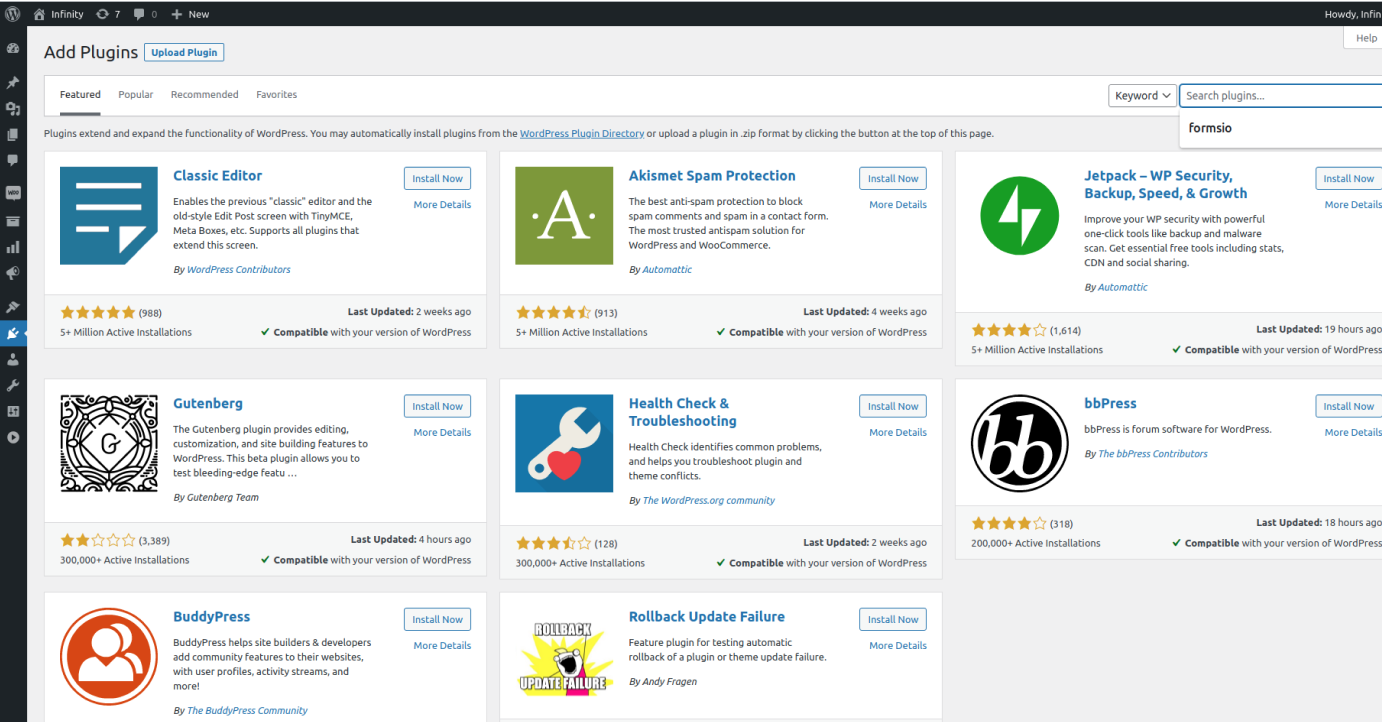The height and width of the screenshot is (722, 1382).
Task: Expand the collapsed sidebar menu
Action: [x=13, y=437]
